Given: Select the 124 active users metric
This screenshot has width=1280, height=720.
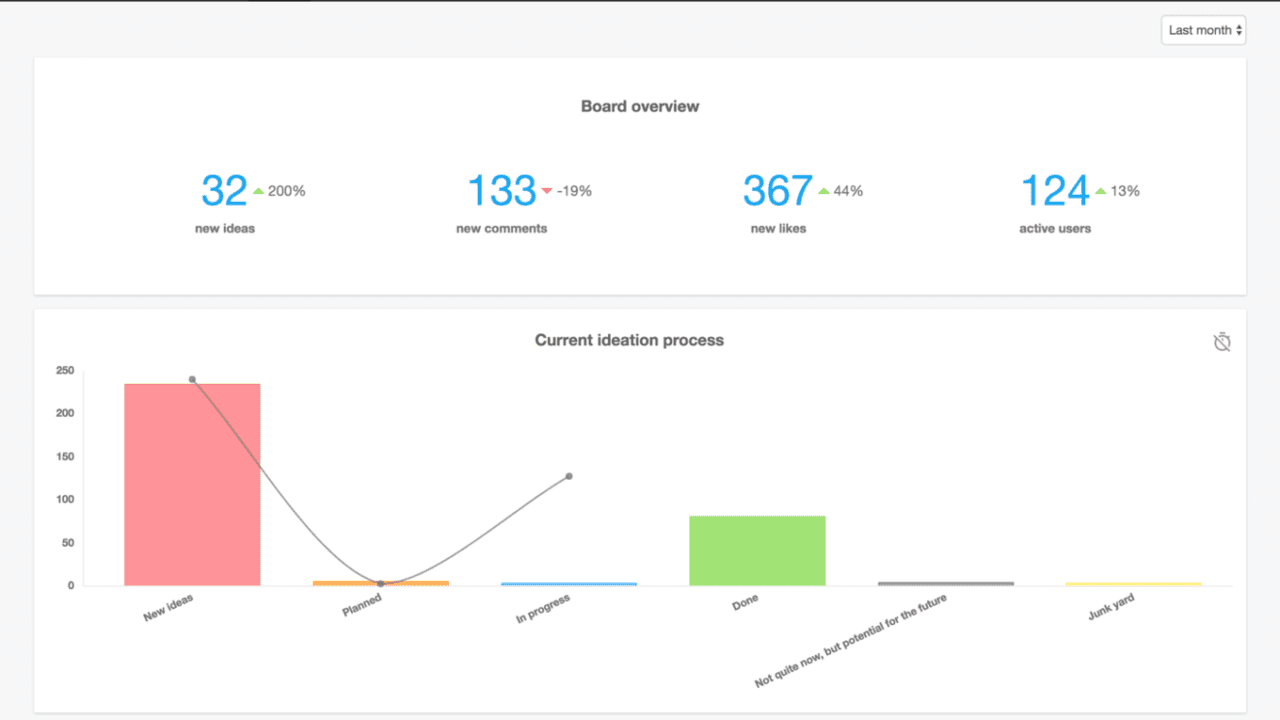Looking at the screenshot, I should [1054, 190].
